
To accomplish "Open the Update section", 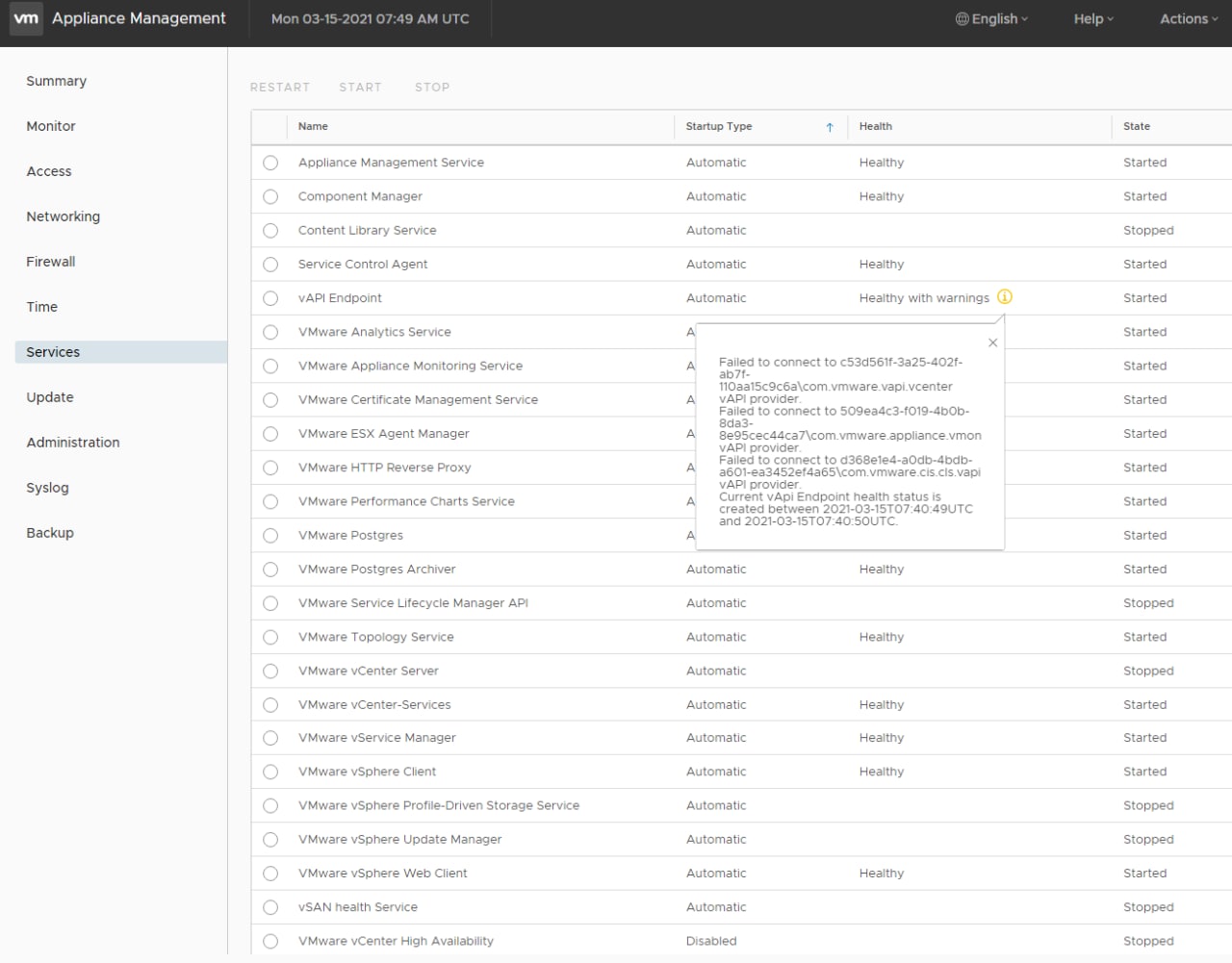I will 50,397.
